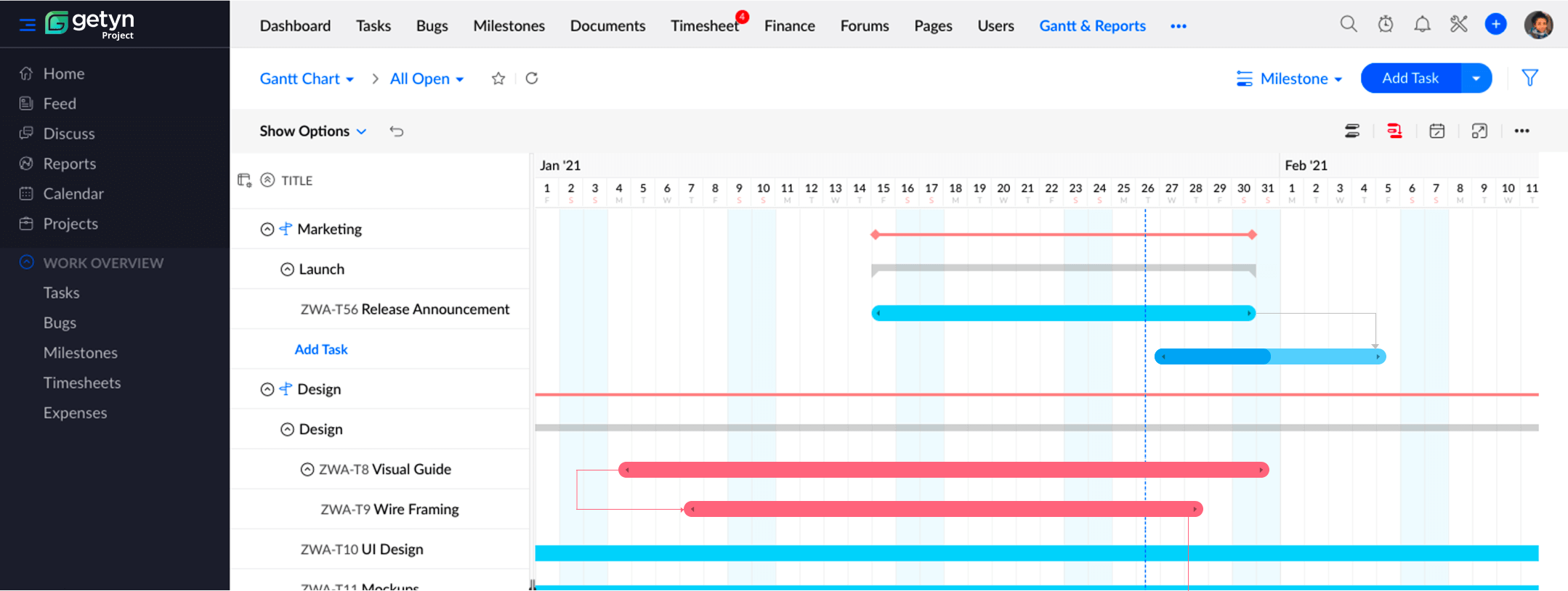Open the Finance tab
The image size is (1568, 591).
[789, 25]
